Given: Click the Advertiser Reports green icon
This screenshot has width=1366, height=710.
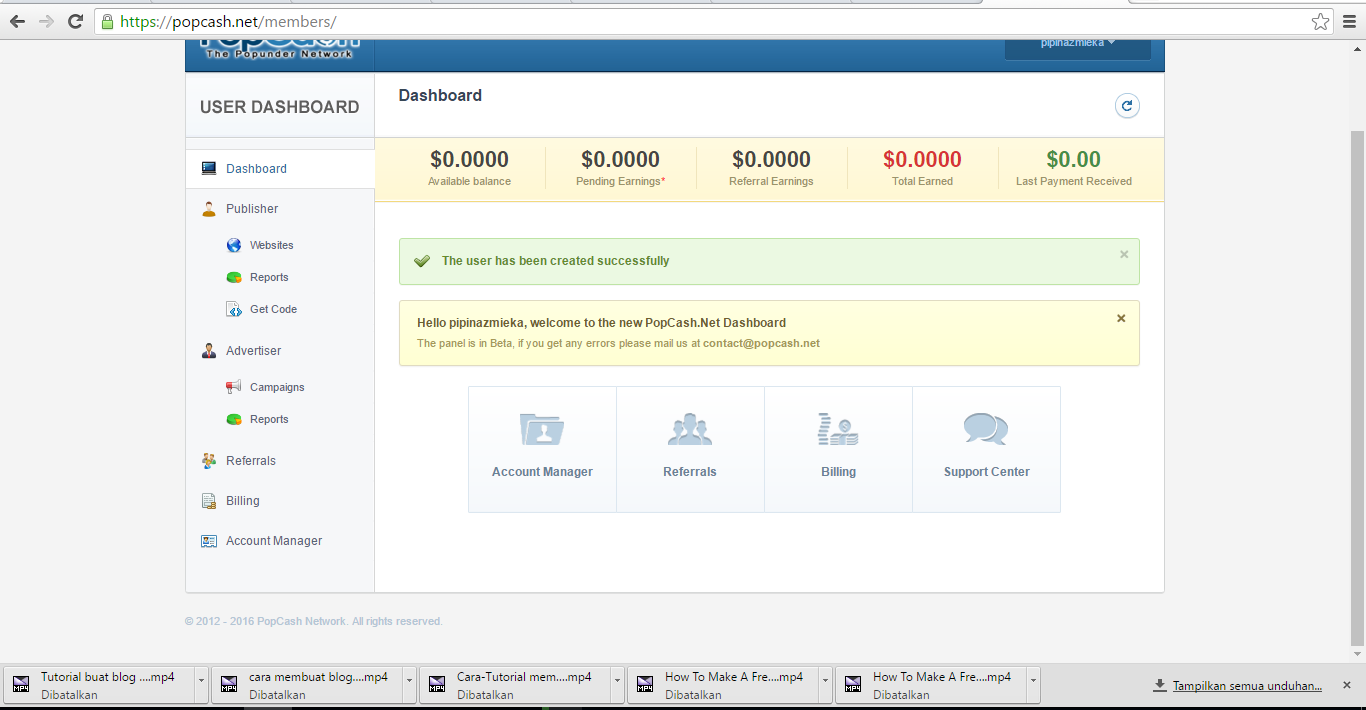Looking at the screenshot, I should 234,419.
